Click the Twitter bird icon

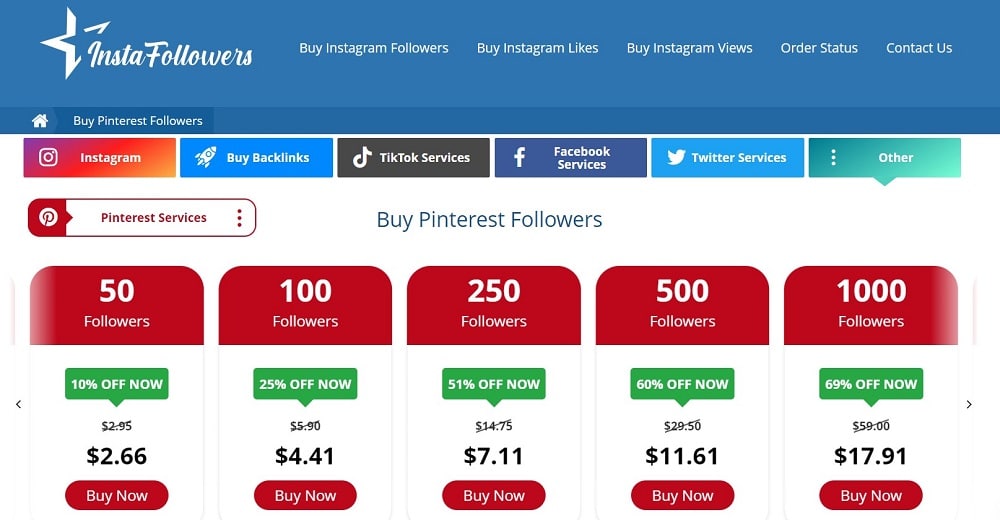676,157
